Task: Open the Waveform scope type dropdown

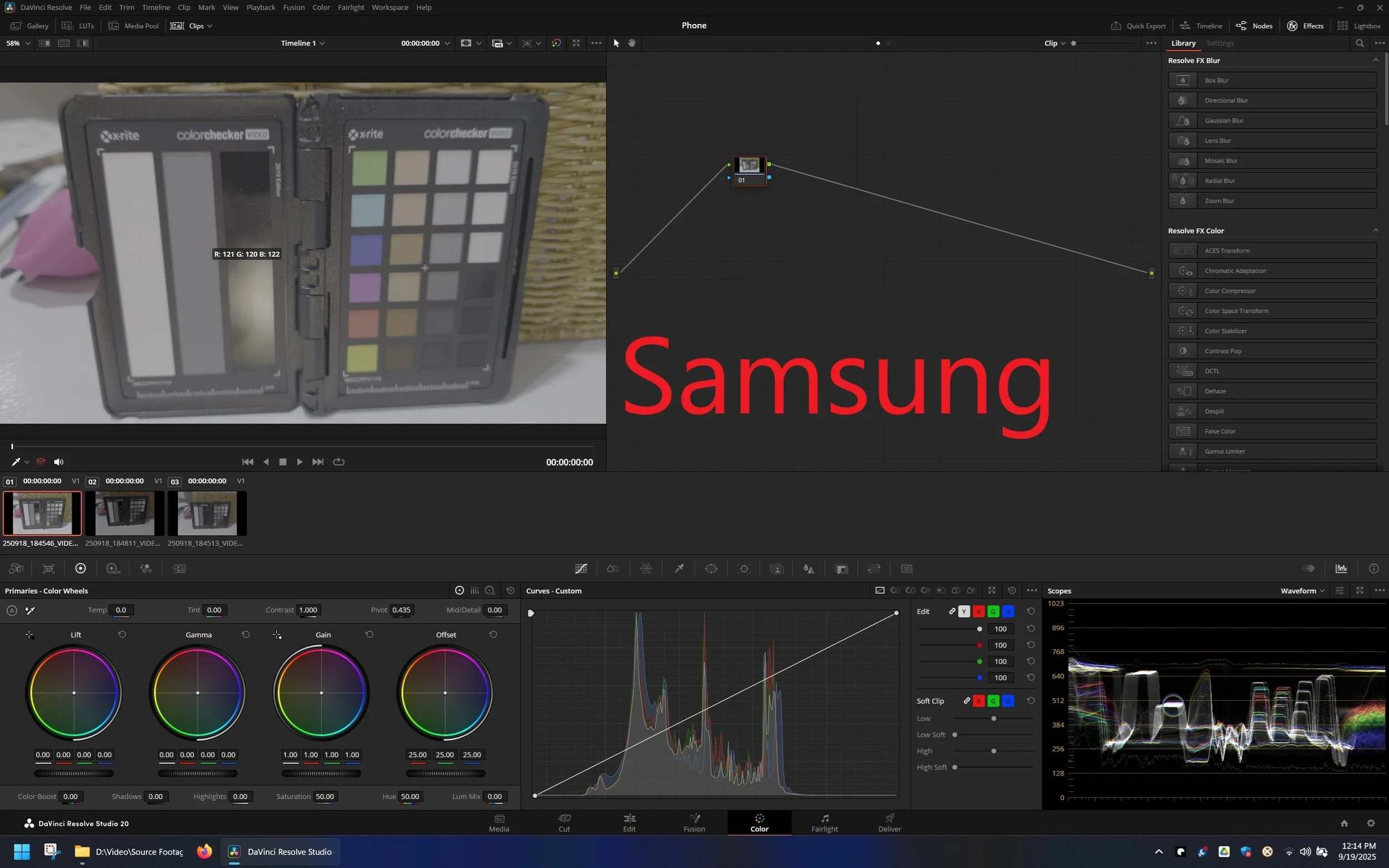Action: pos(1302,591)
